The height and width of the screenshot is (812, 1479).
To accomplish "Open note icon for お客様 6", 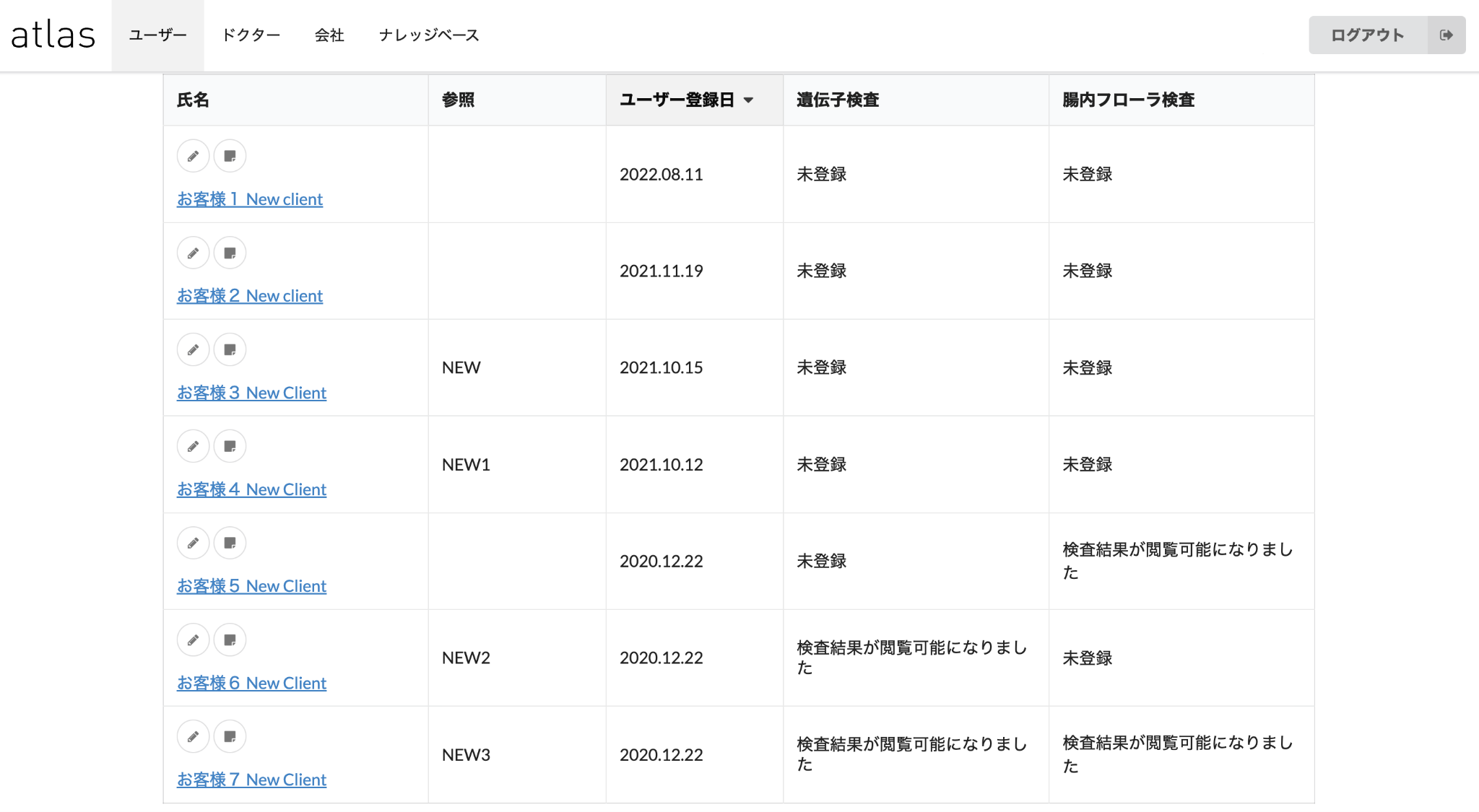I will pos(230,639).
